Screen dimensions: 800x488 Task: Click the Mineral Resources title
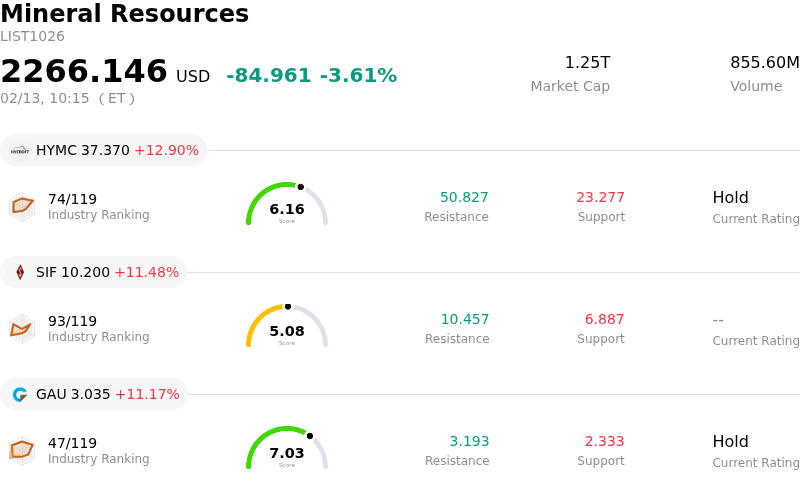(x=124, y=14)
